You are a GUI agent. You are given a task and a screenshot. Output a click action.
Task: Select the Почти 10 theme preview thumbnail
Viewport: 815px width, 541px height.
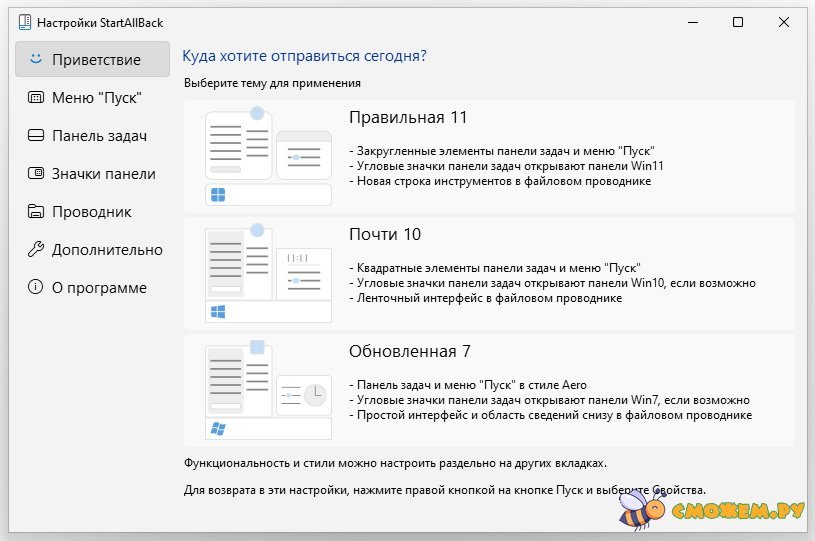click(x=268, y=273)
